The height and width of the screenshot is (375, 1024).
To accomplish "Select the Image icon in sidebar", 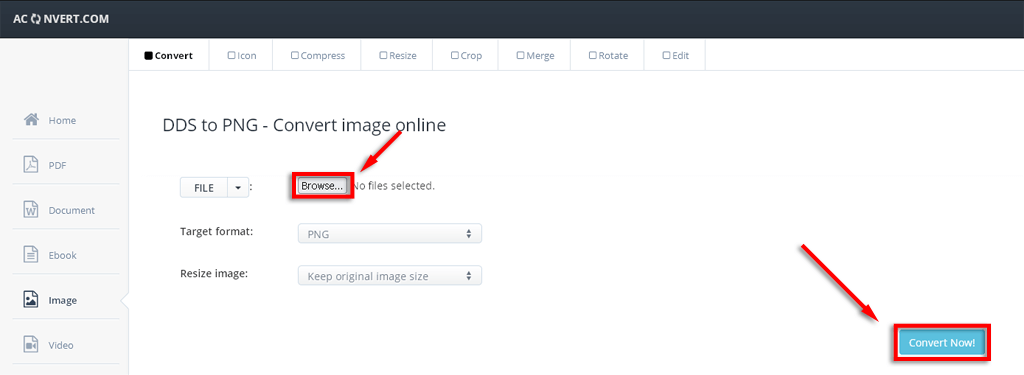I will [x=31, y=300].
